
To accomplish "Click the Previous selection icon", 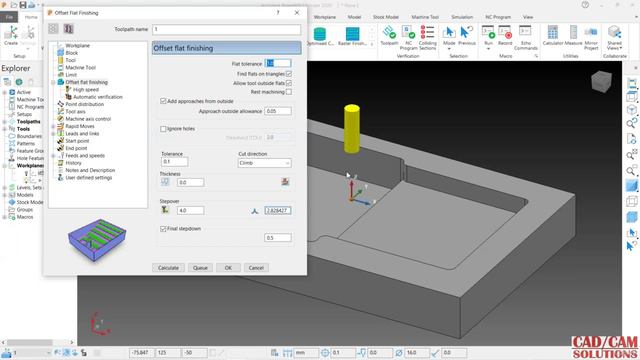I will pyautogui.click(x=467, y=33).
